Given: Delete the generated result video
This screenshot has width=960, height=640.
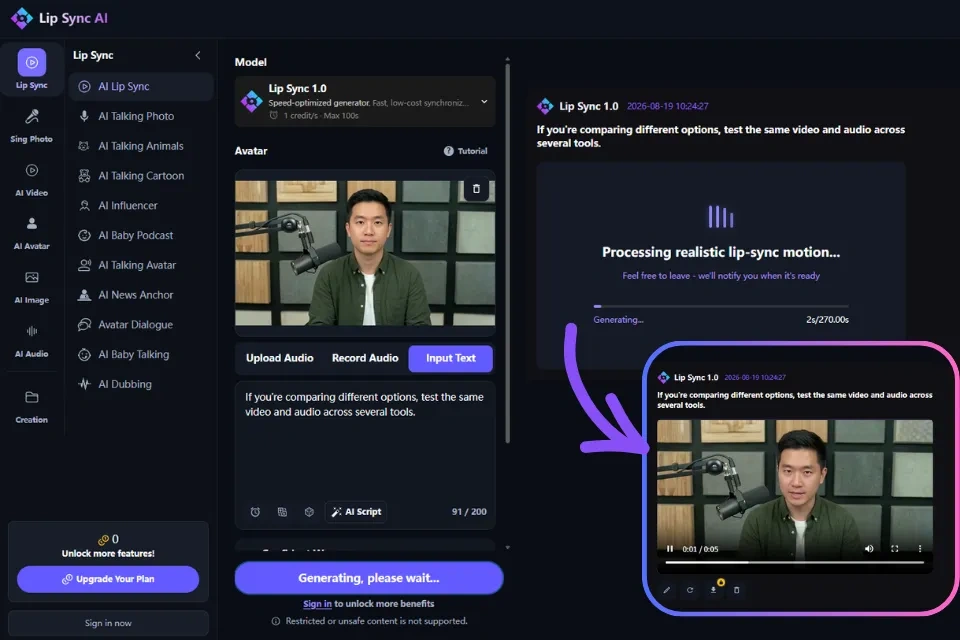Looking at the screenshot, I should (x=737, y=590).
